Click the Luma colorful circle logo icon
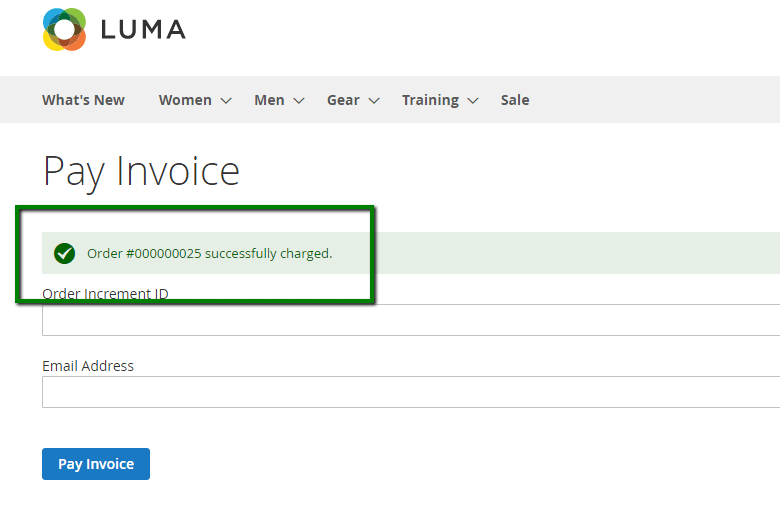Image resolution: width=780 pixels, height=532 pixels. click(64, 29)
